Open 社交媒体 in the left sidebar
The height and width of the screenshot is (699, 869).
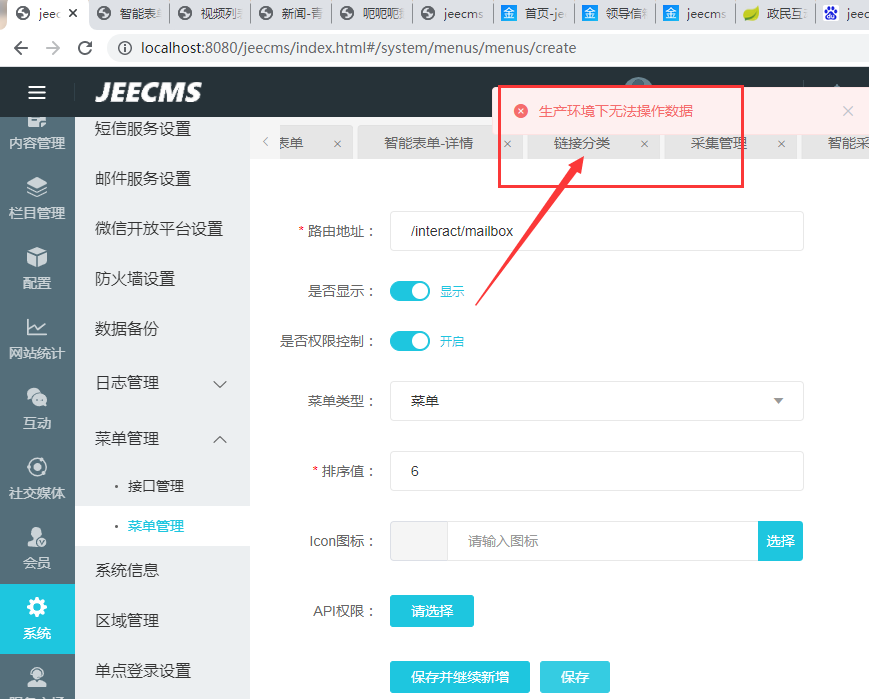(x=37, y=478)
